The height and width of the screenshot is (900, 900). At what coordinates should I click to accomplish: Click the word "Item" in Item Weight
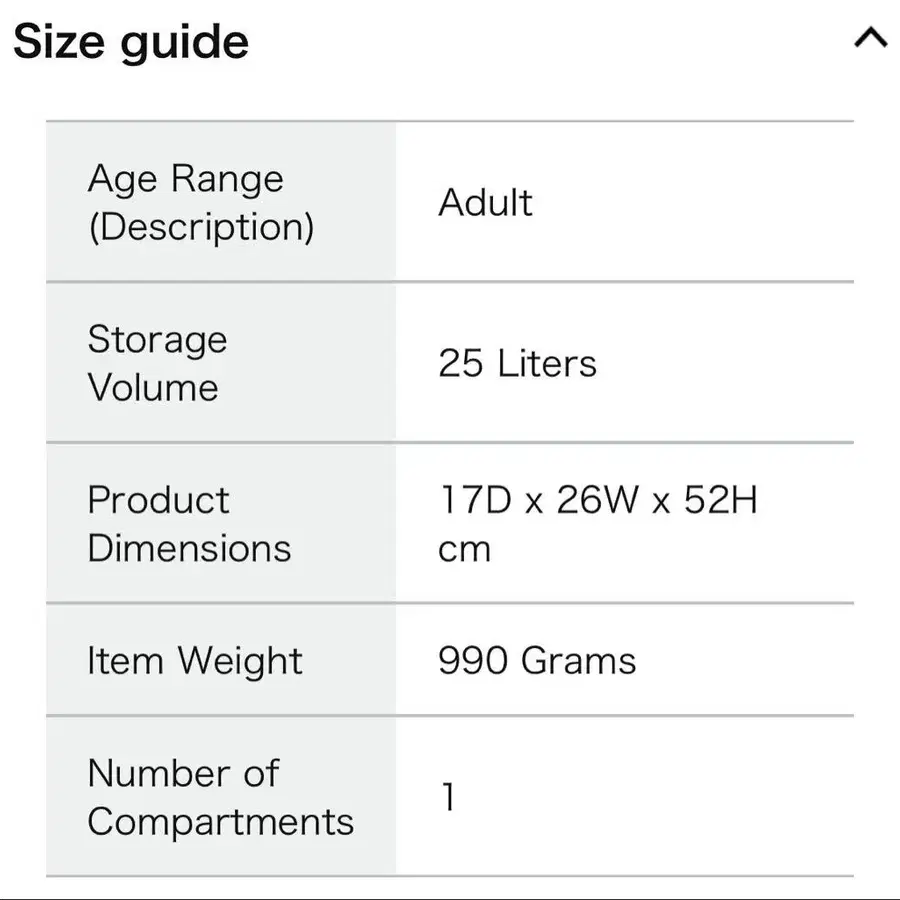[x=125, y=661]
